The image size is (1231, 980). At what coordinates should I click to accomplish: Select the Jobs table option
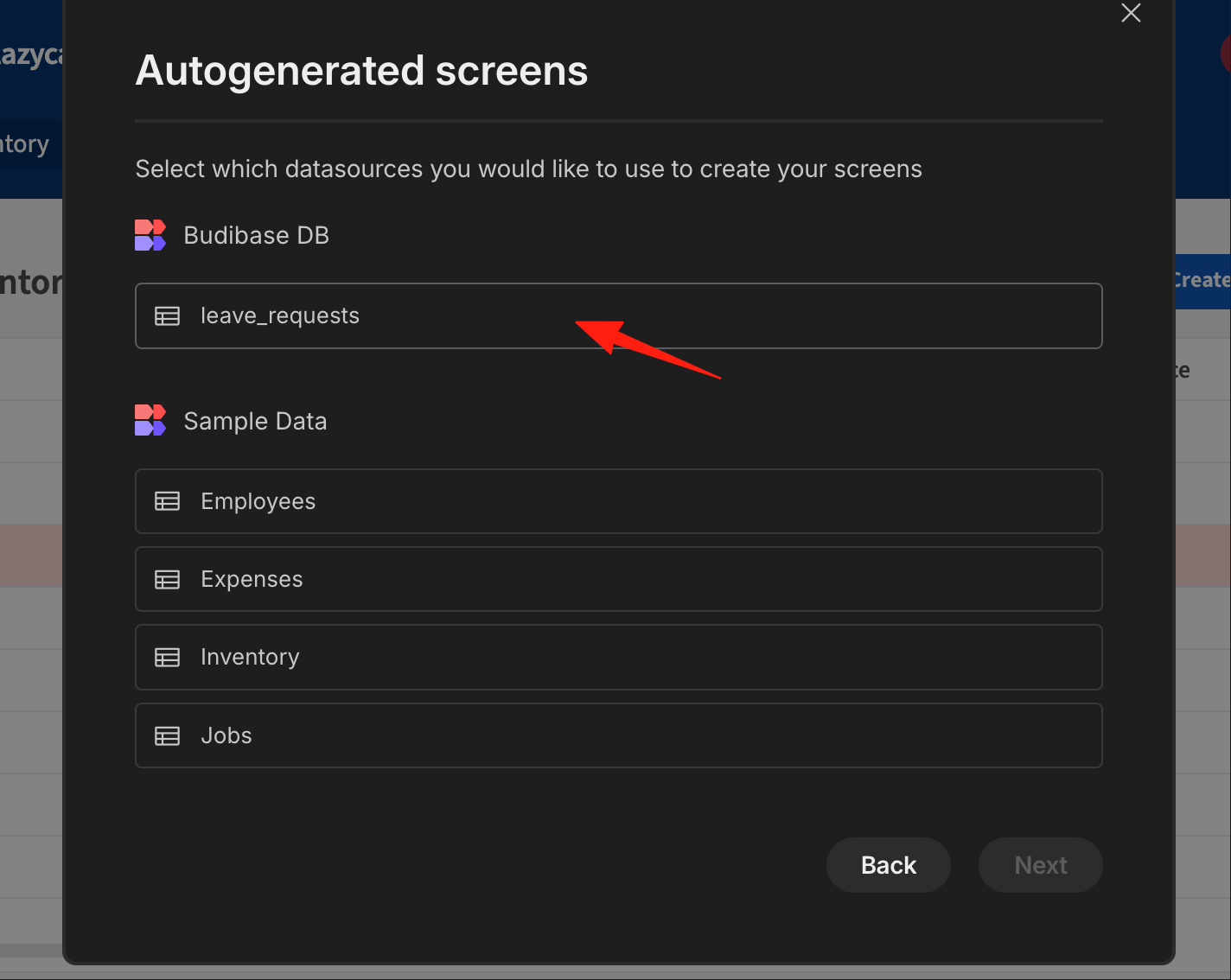[618, 735]
